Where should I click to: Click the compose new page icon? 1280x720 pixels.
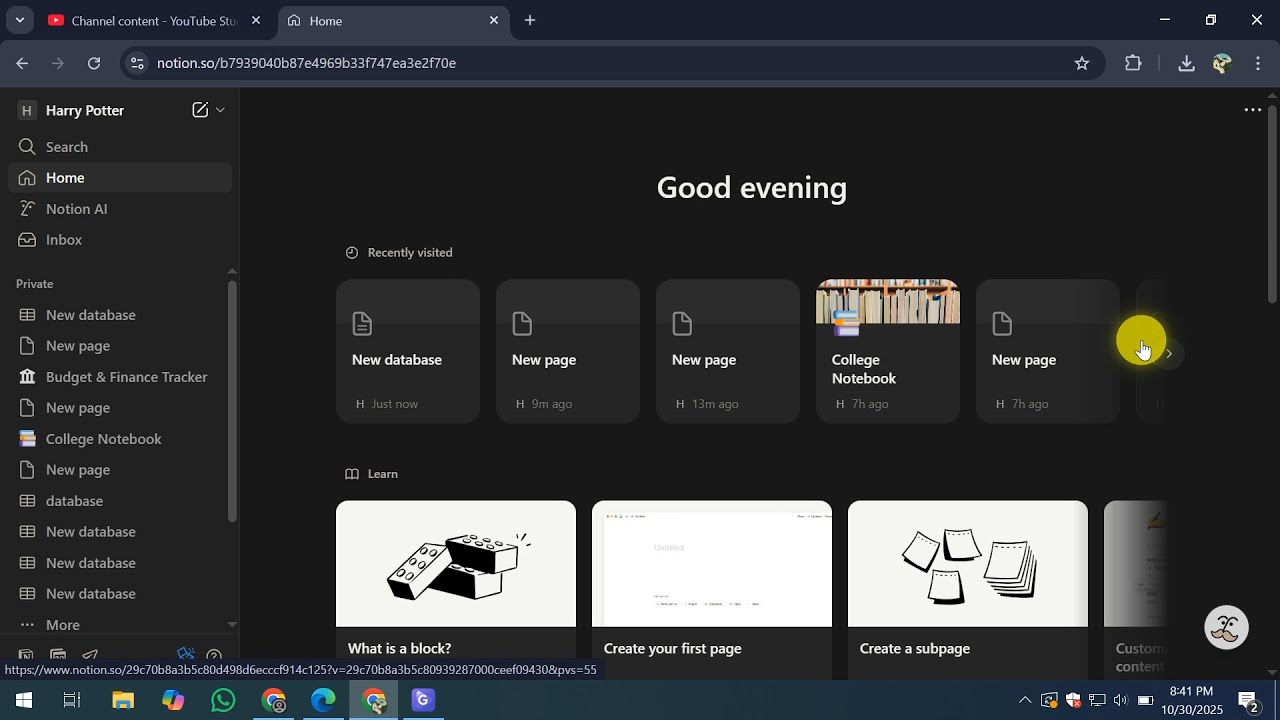point(200,110)
